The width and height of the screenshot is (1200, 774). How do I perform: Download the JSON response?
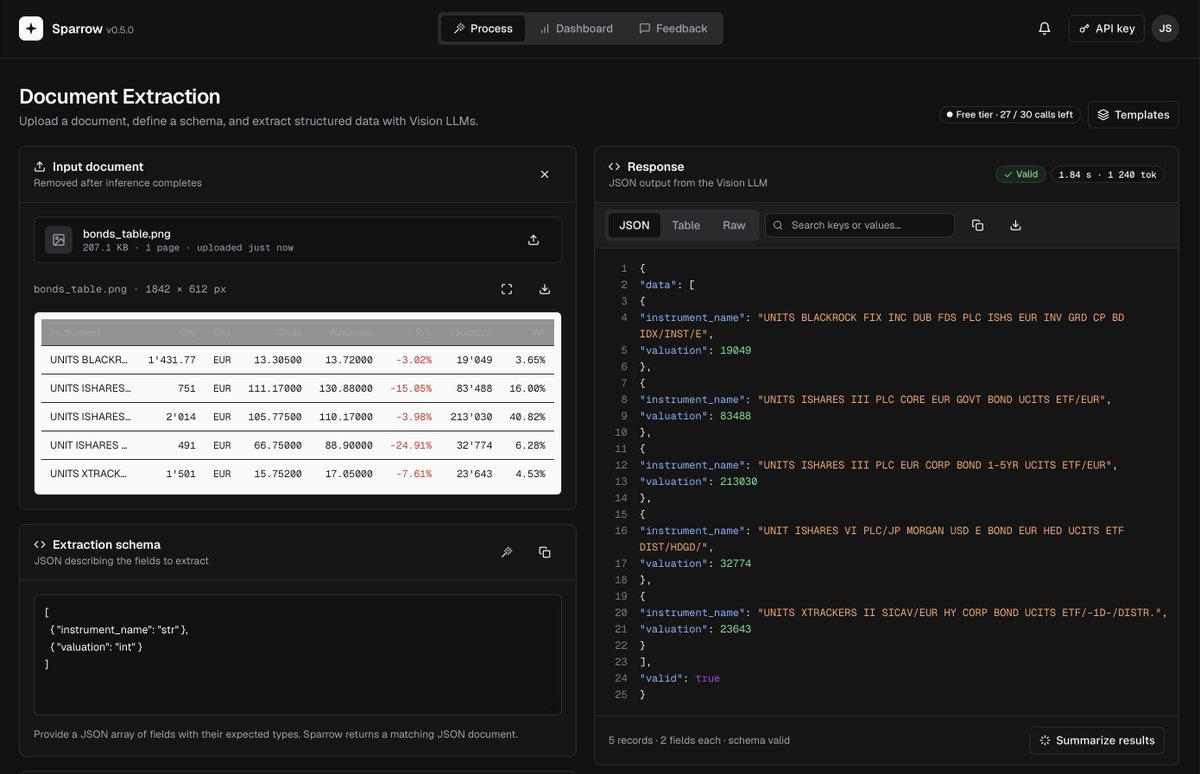pos(1016,225)
